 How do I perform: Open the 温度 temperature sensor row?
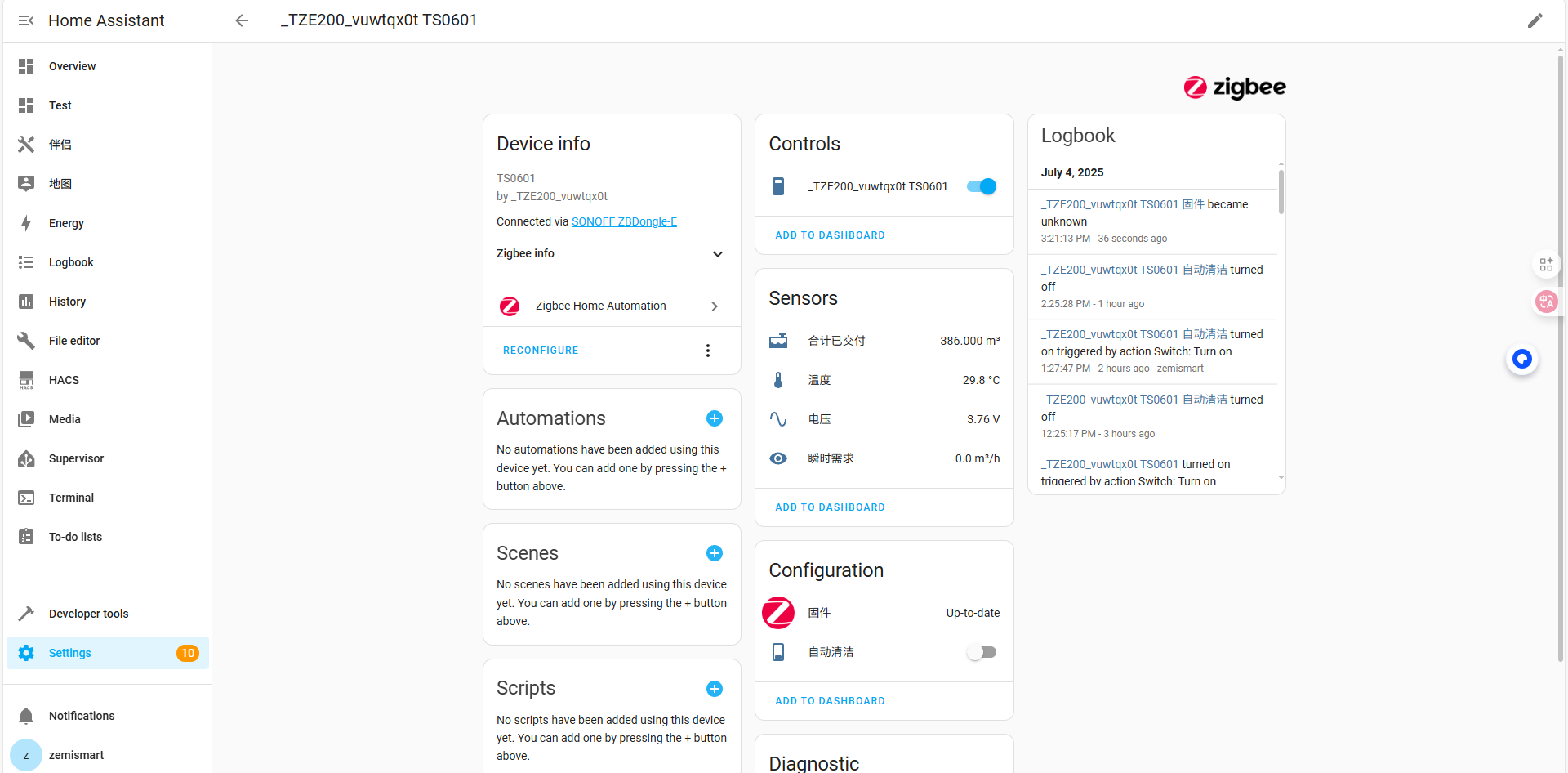tap(884, 380)
